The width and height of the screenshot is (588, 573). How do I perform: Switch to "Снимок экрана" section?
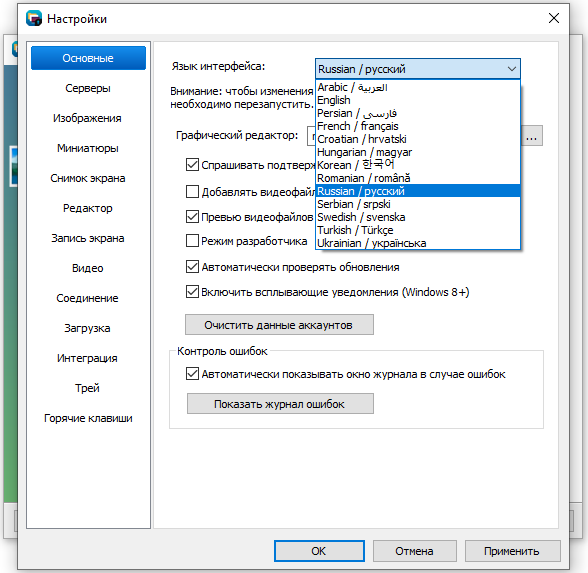(88, 178)
